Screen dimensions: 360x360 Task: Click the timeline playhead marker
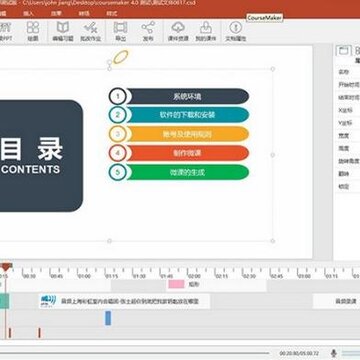pos(6,266)
